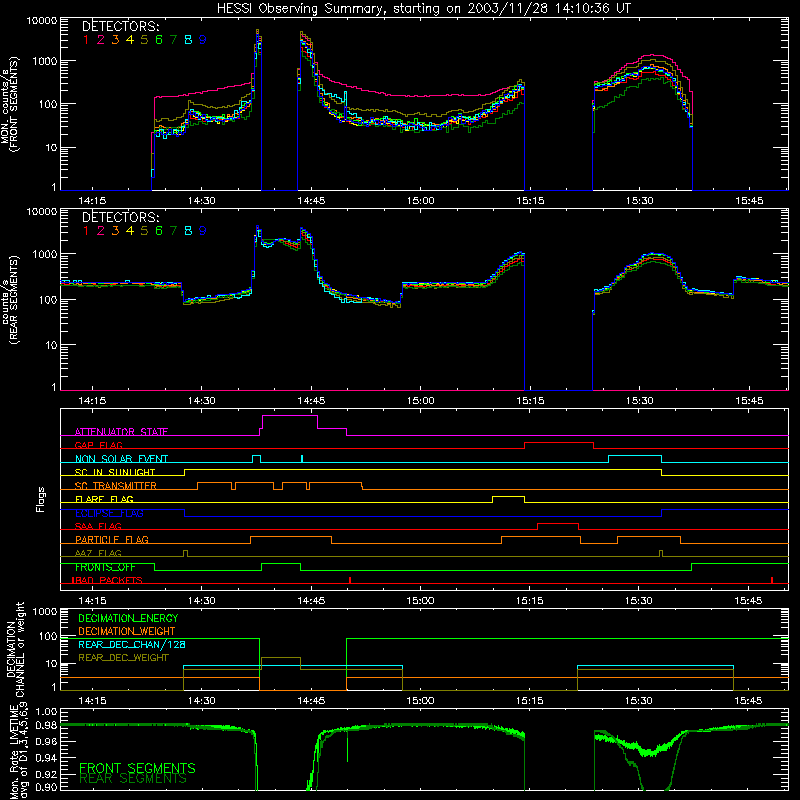This screenshot has height=800, width=800.
Task: Click 15:15 time tick under Flags panel
Action: (530, 601)
